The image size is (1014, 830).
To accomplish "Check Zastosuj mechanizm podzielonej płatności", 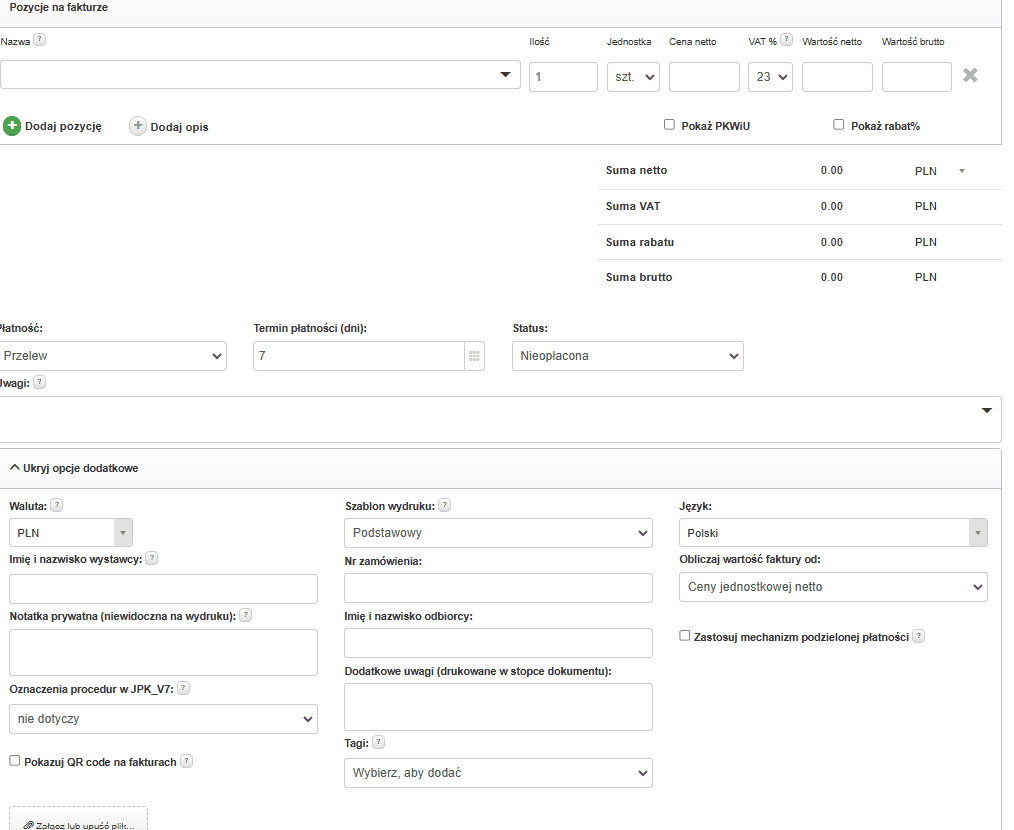I will coord(685,635).
